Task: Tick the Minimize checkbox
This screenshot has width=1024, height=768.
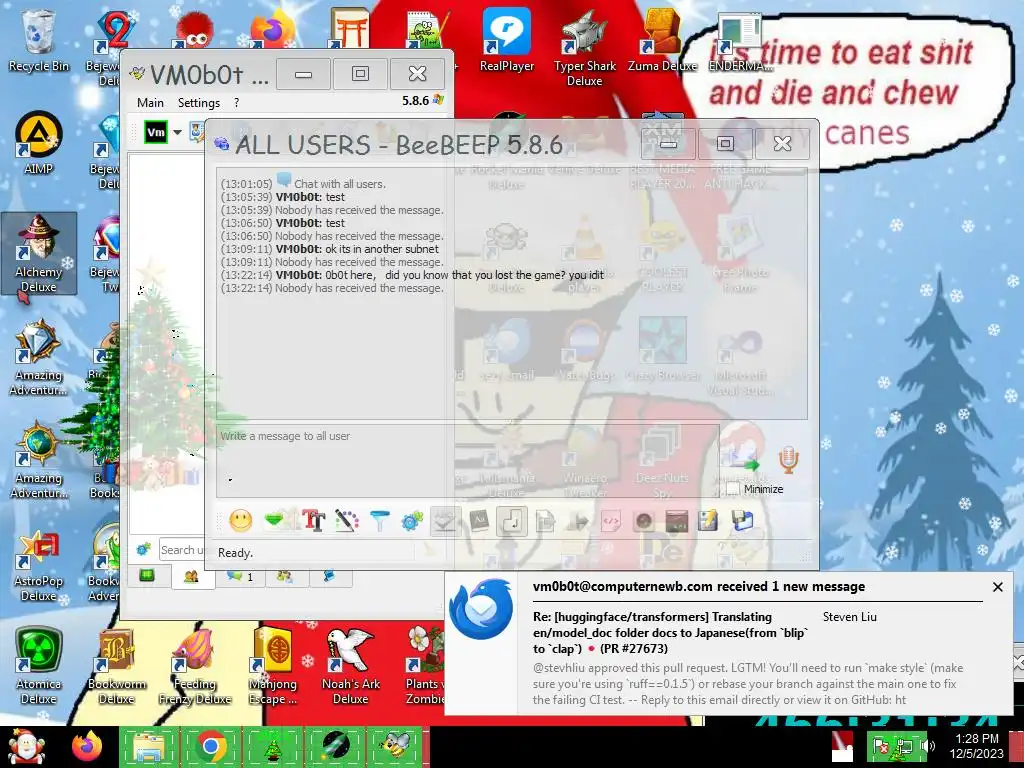Action: [x=733, y=488]
